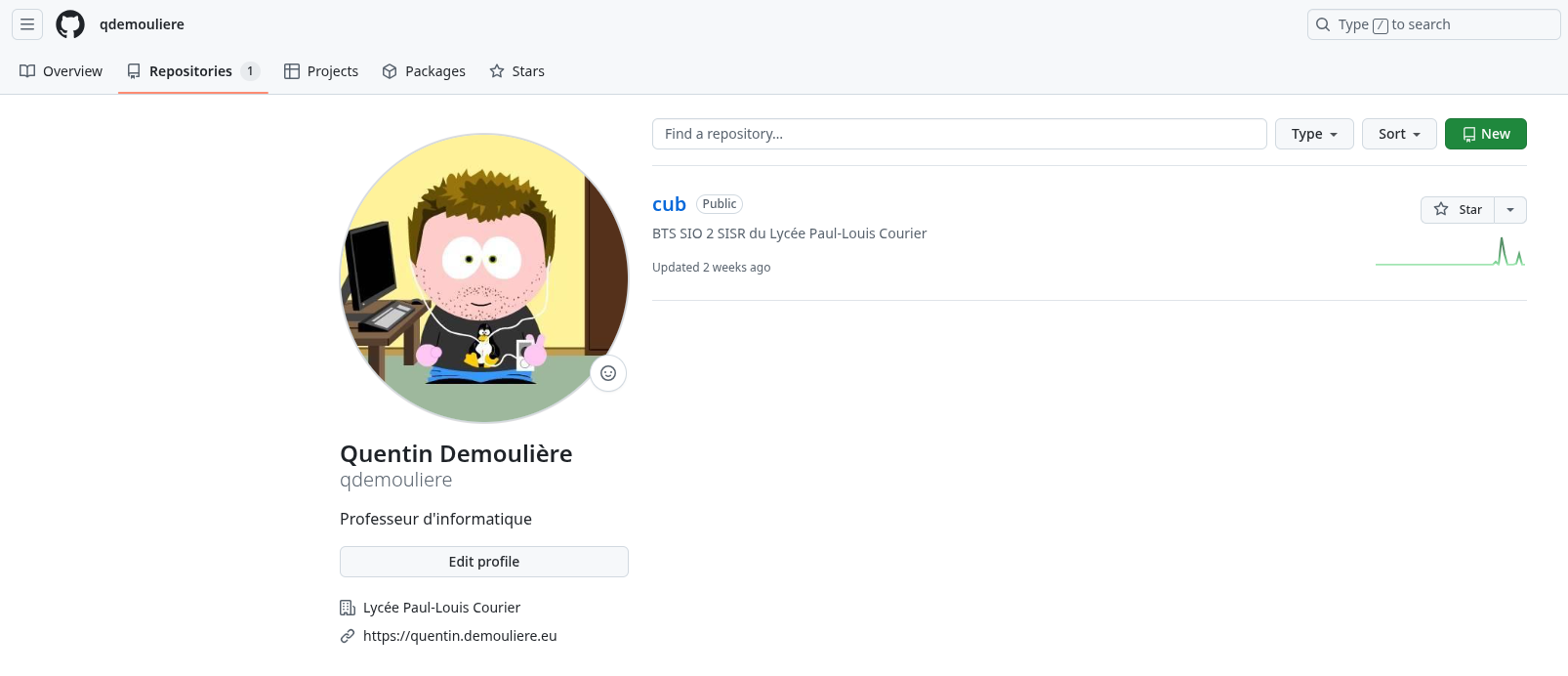The height and width of the screenshot is (676, 1568).
Task: Open the Sort dropdown
Action: click(x=1398, y=134)
